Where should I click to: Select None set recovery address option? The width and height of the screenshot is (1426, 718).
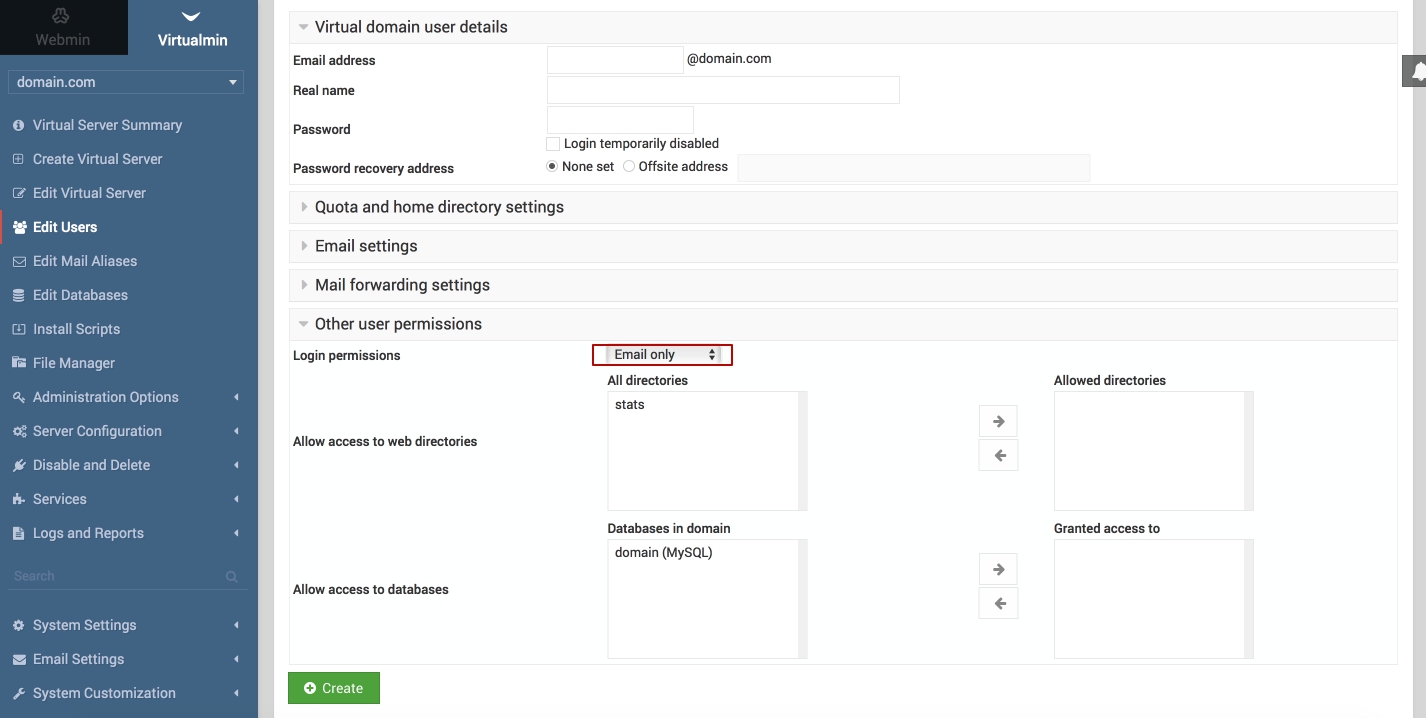click(552, 167)
